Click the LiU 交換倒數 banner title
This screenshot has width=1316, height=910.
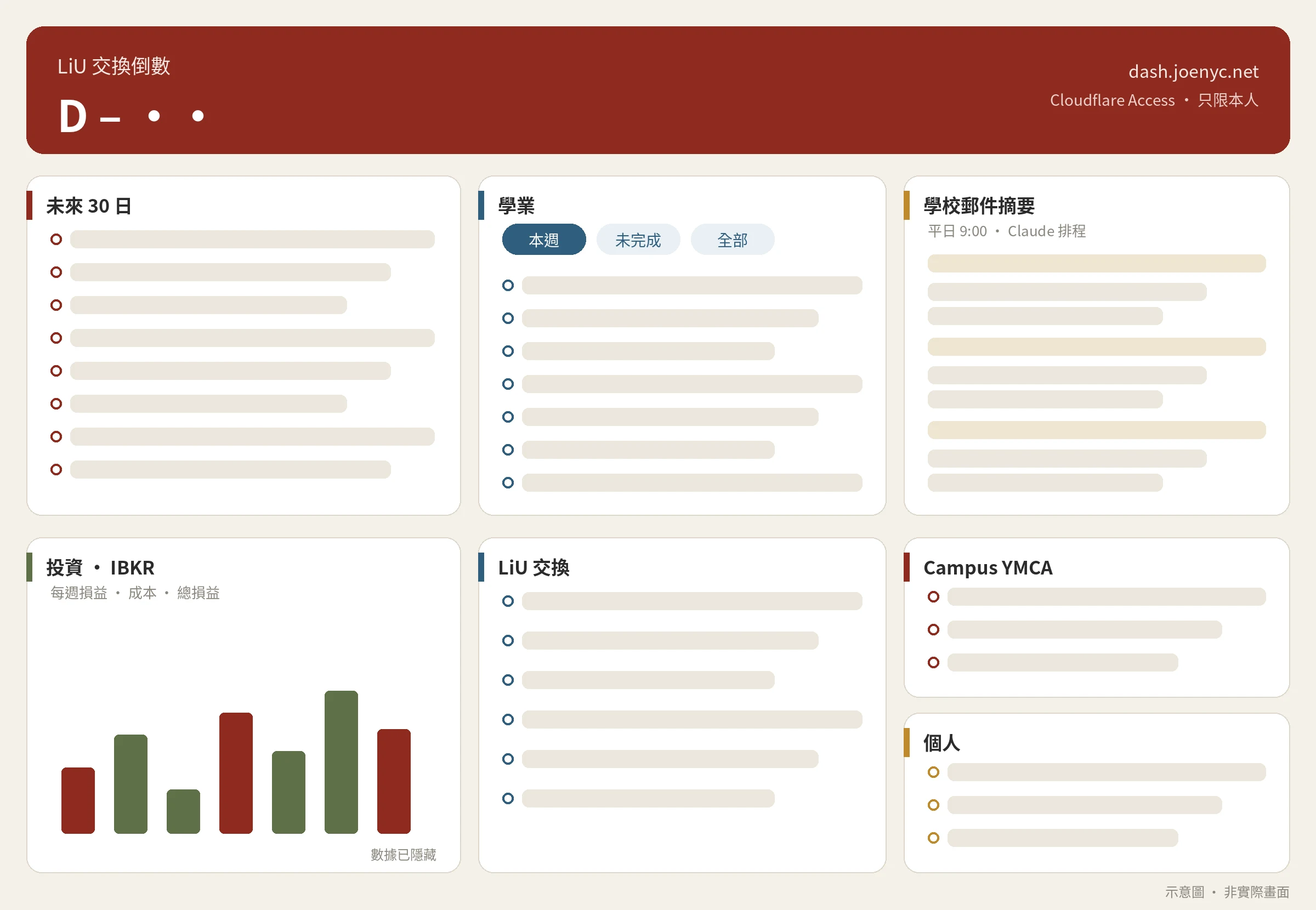point(114,66)
